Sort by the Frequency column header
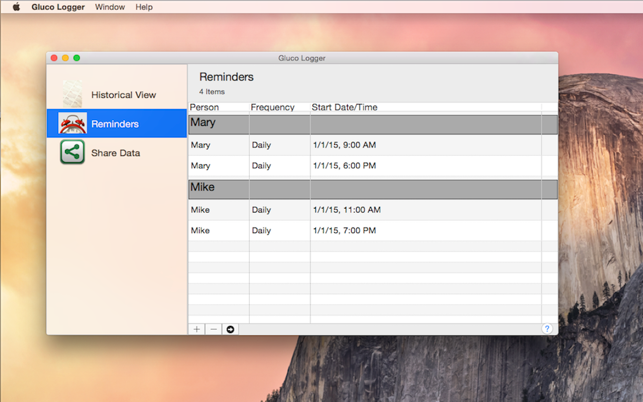The height and width of the screenshot is (402, 643). pyautogui.click(x=280, y=107)
